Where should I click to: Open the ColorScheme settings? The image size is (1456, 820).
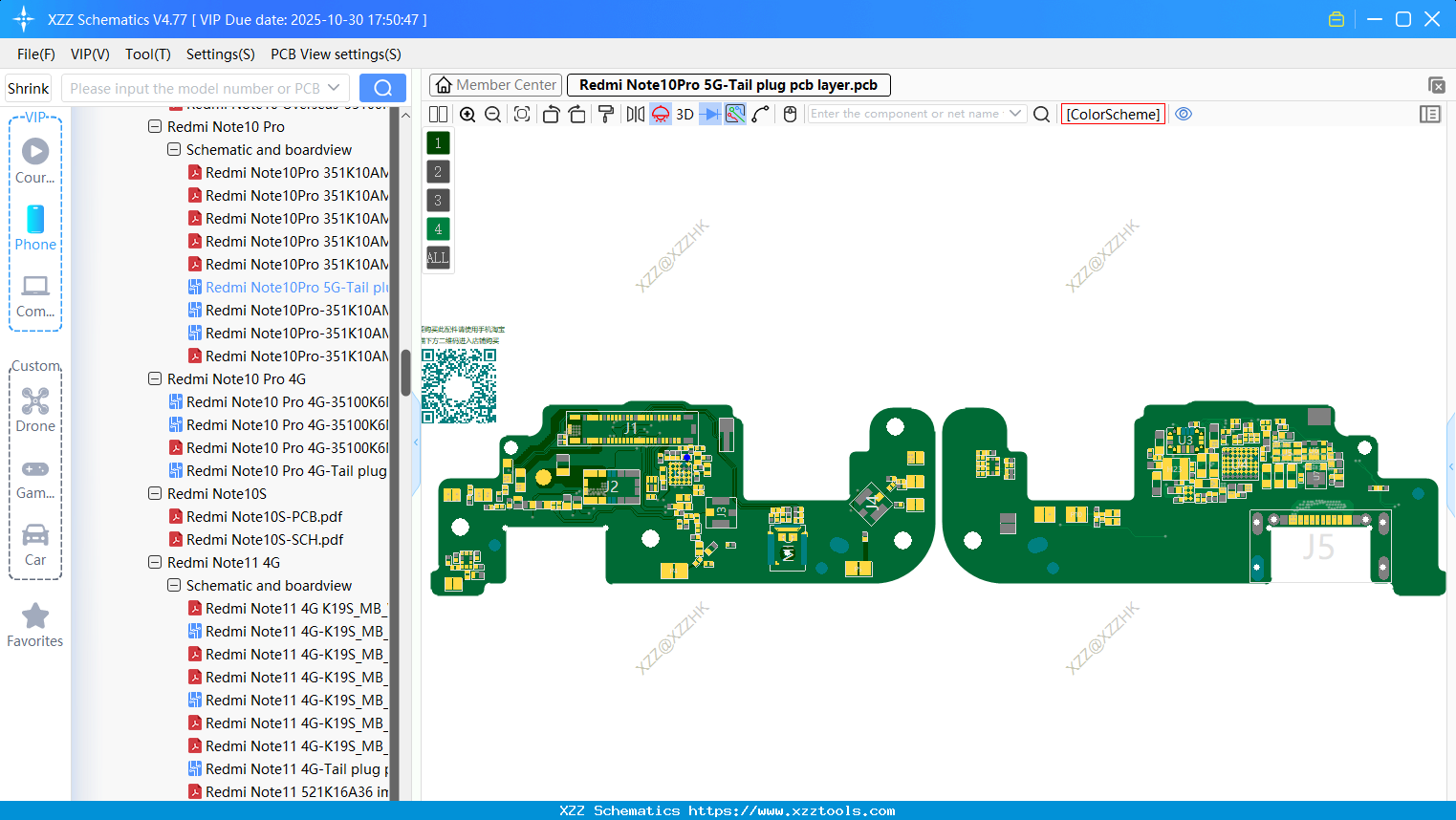[1113, 114]
